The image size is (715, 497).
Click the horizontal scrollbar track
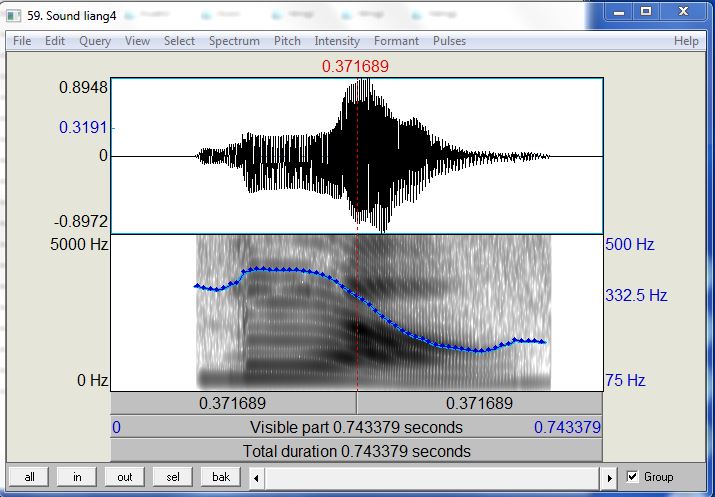click(433, 478)
